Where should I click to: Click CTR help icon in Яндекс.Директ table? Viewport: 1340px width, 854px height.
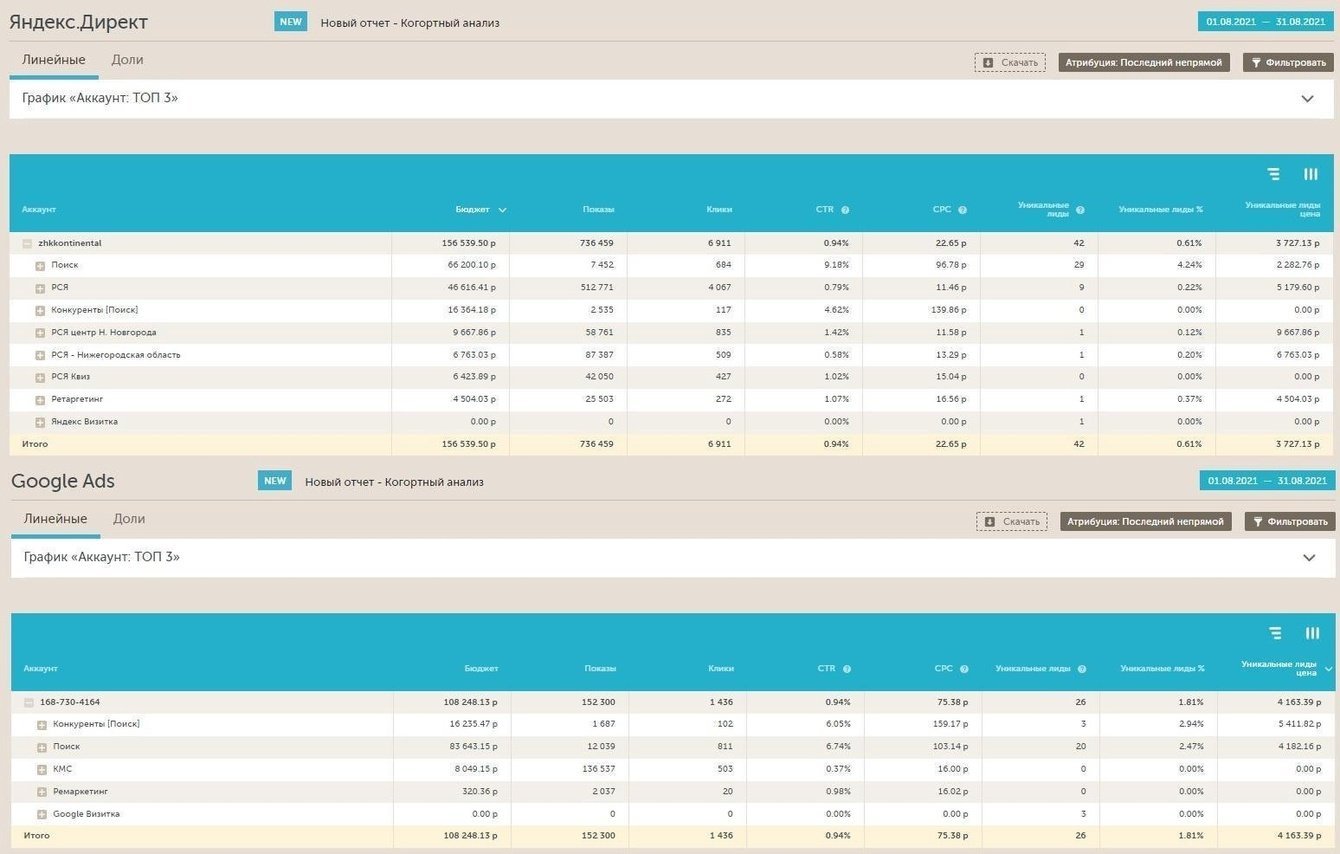click(x=845, y=210)
